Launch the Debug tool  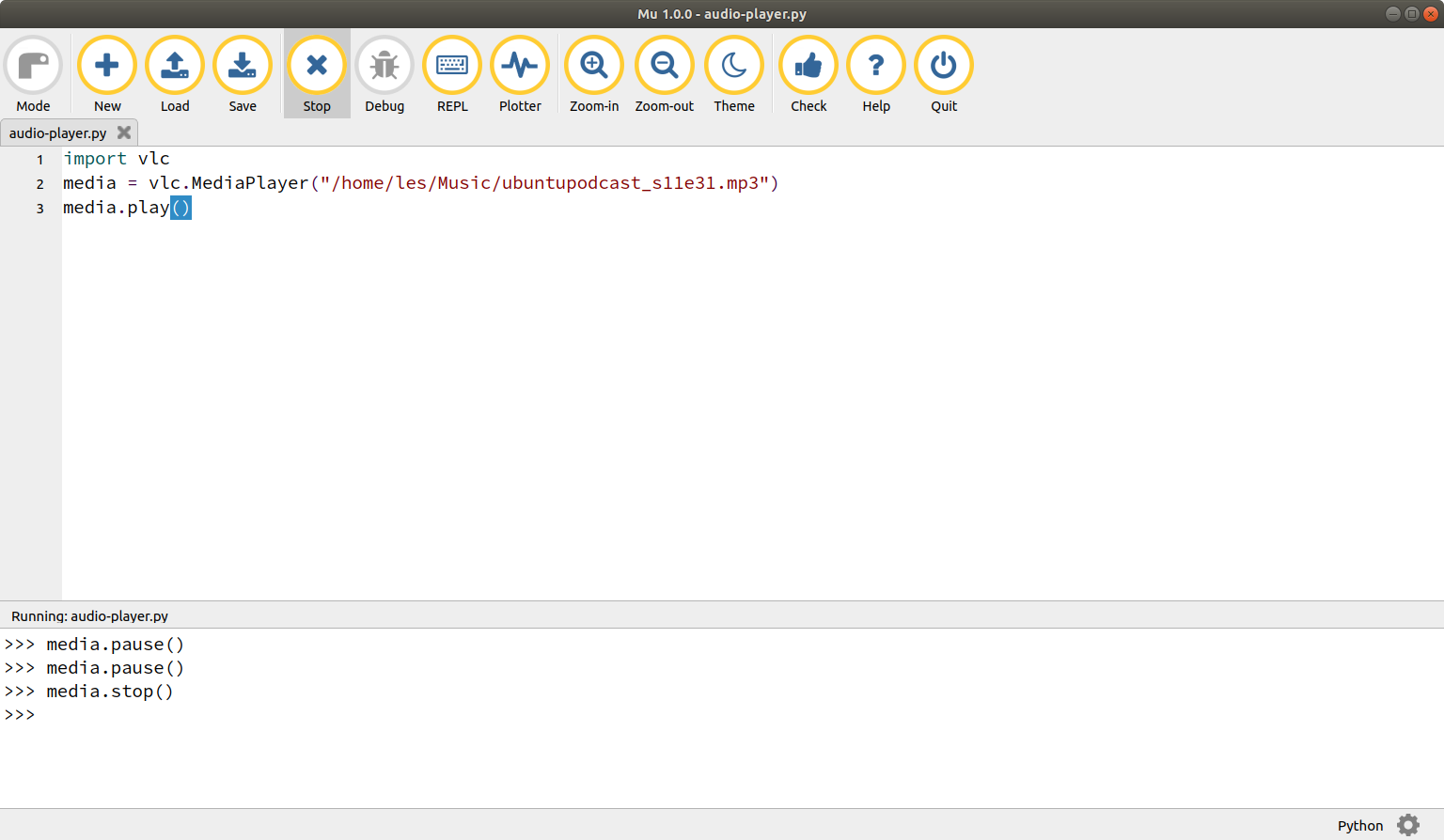385,73
